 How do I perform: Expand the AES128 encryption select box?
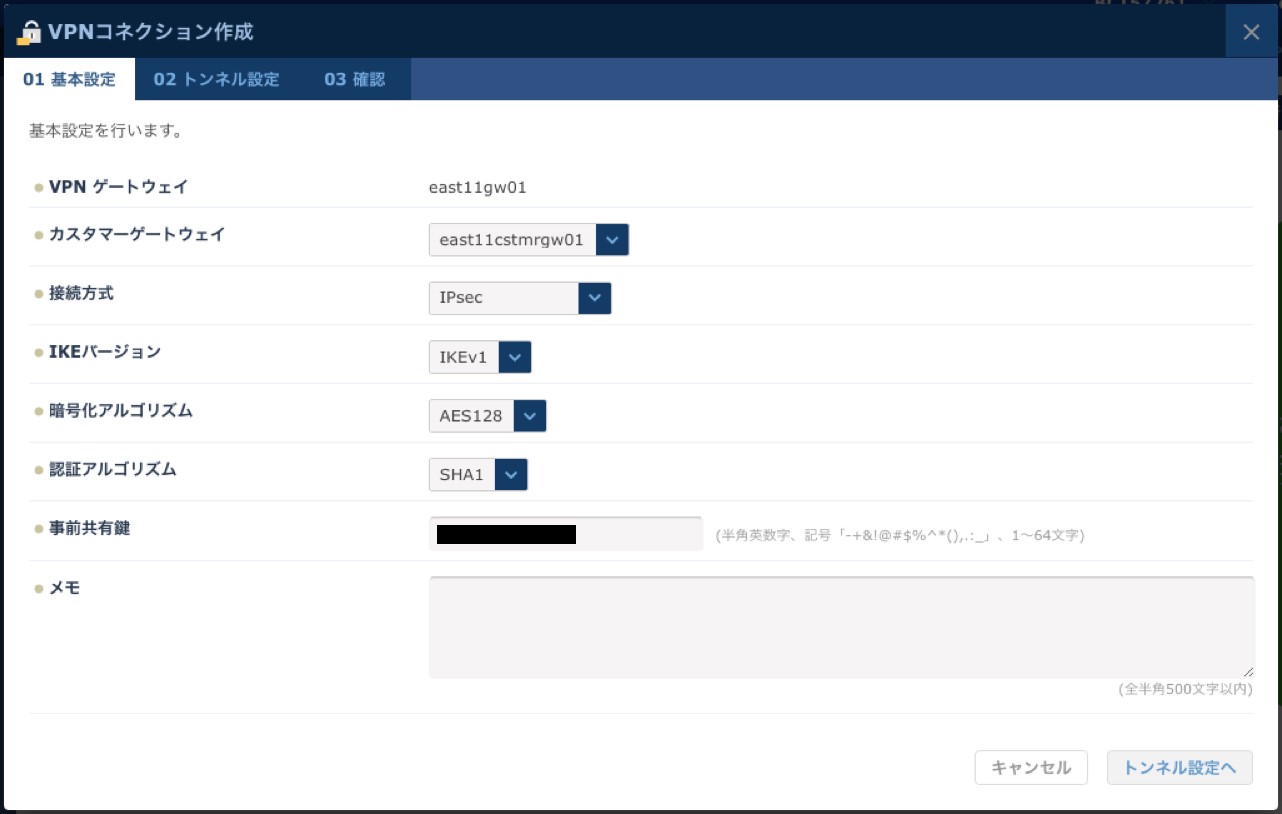471,416
